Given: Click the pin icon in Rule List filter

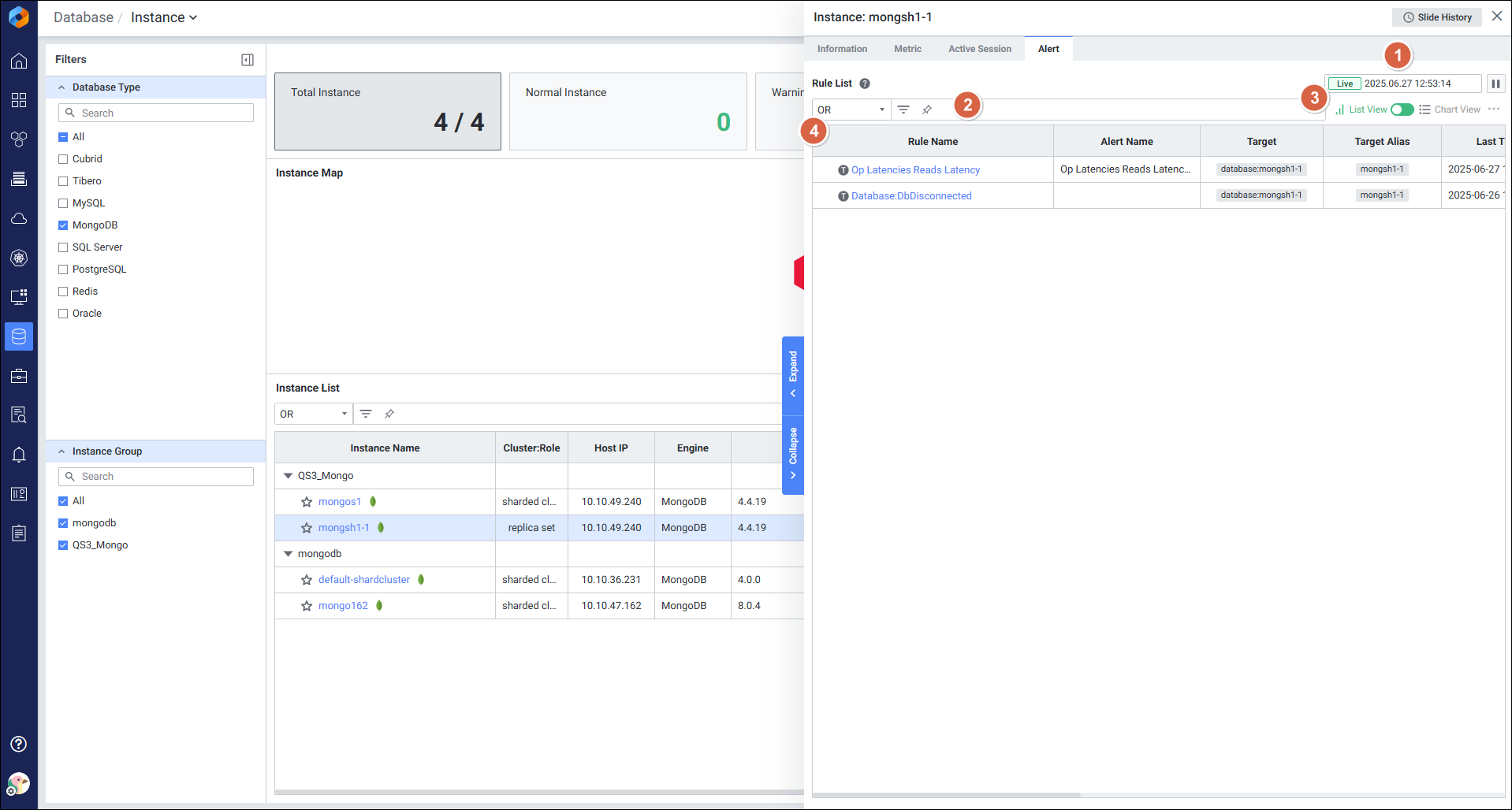Looking at the screenshot, I should 927,110.
